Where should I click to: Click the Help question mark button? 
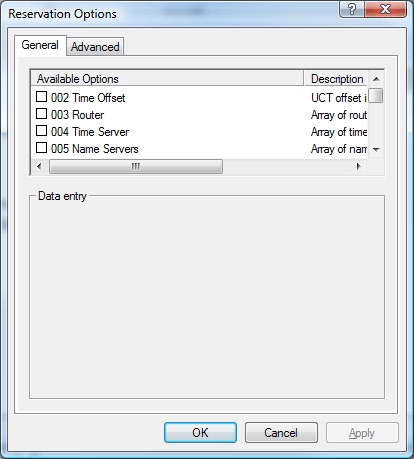pyautogui.click(x=352, y=9)
